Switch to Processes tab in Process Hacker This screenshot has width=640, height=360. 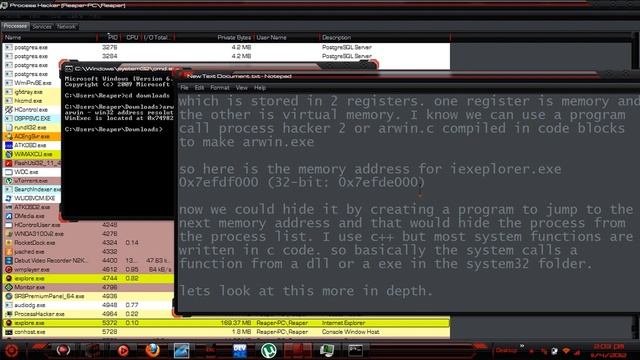pos(15,26)
